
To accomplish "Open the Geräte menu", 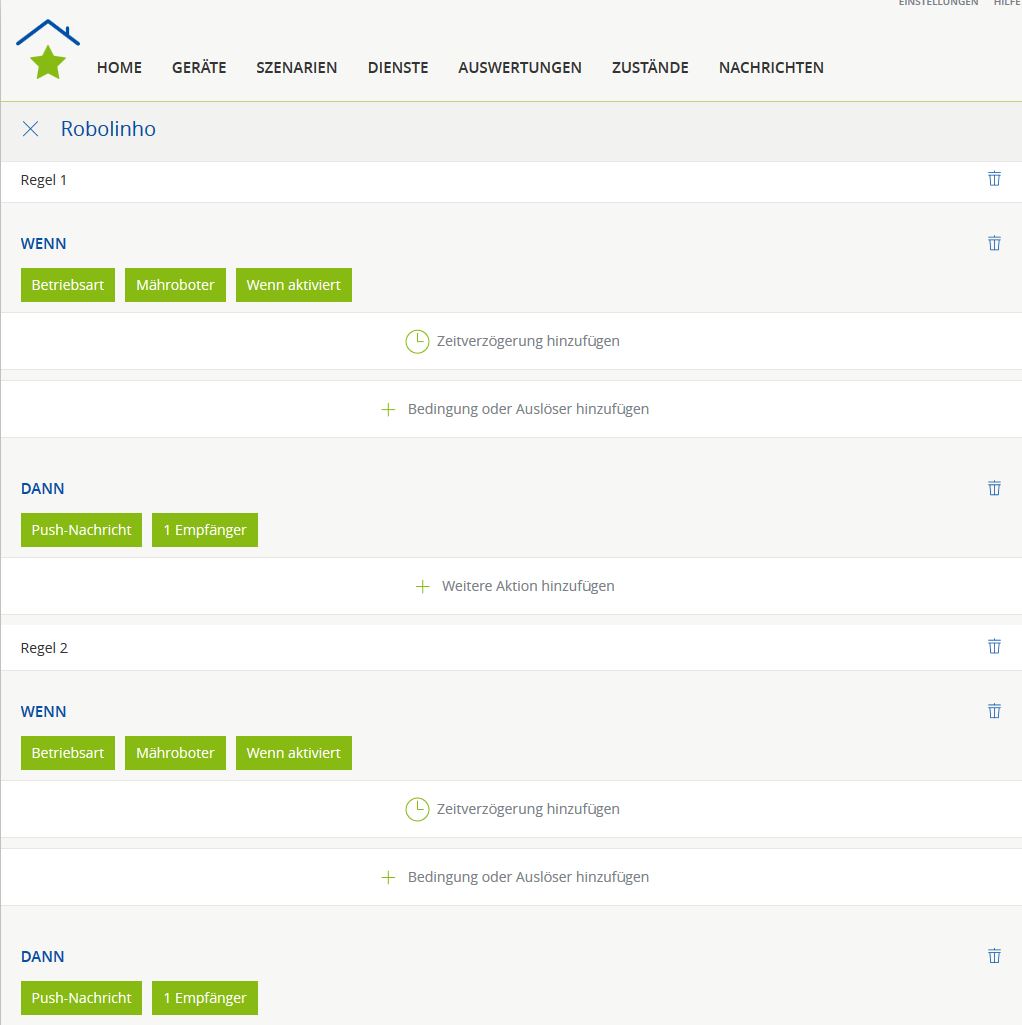I will pos(199,68).
